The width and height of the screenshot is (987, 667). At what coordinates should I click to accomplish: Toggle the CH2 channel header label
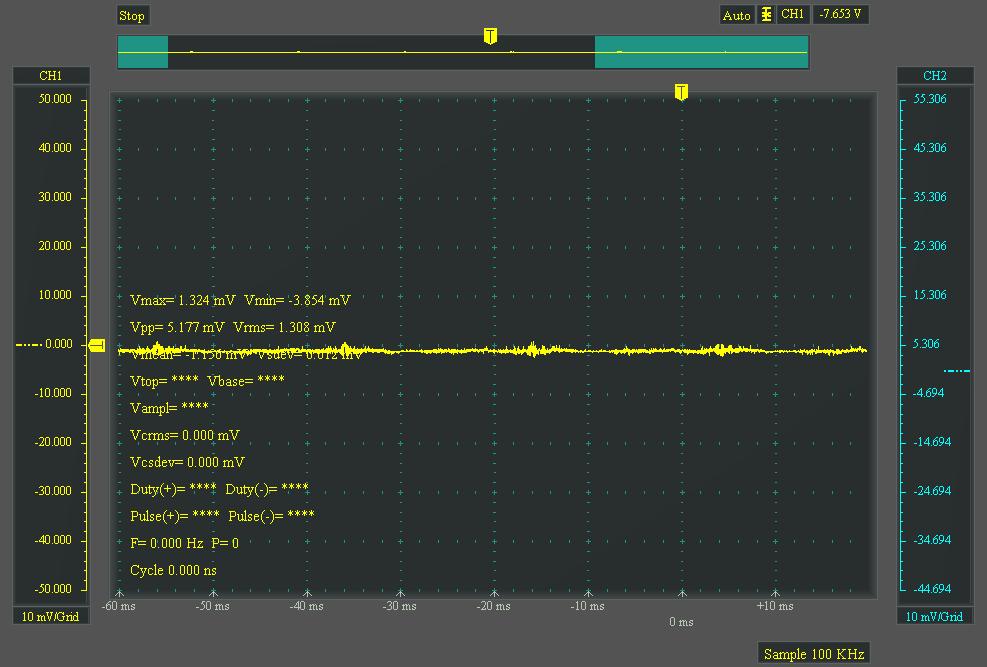coord(934,76)
